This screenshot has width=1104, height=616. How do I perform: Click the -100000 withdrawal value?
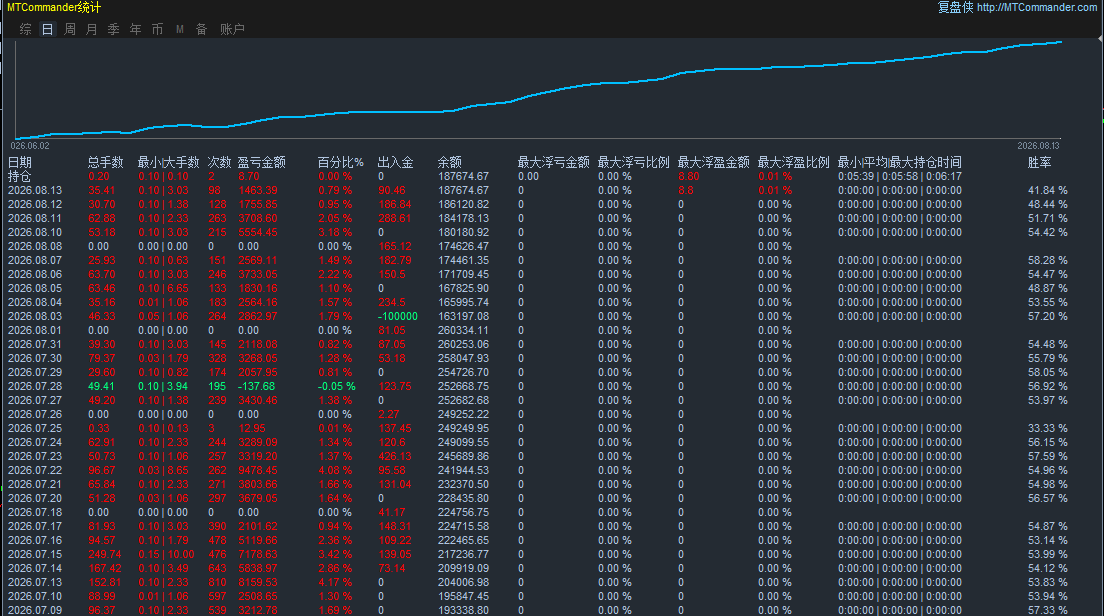(398, 316)
